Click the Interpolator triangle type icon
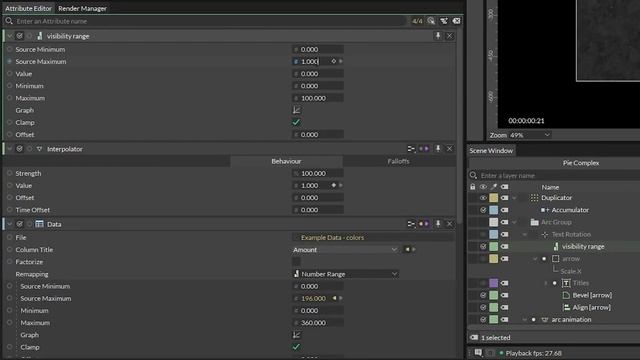640x360 pixels. [x=39, y=149]
